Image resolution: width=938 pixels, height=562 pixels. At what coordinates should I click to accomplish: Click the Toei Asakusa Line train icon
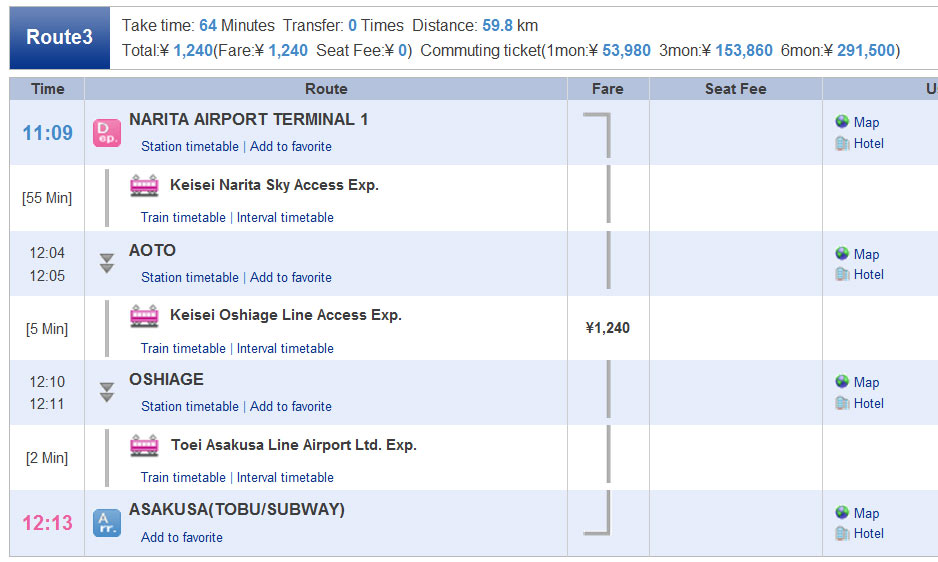[x=144, y=446]
